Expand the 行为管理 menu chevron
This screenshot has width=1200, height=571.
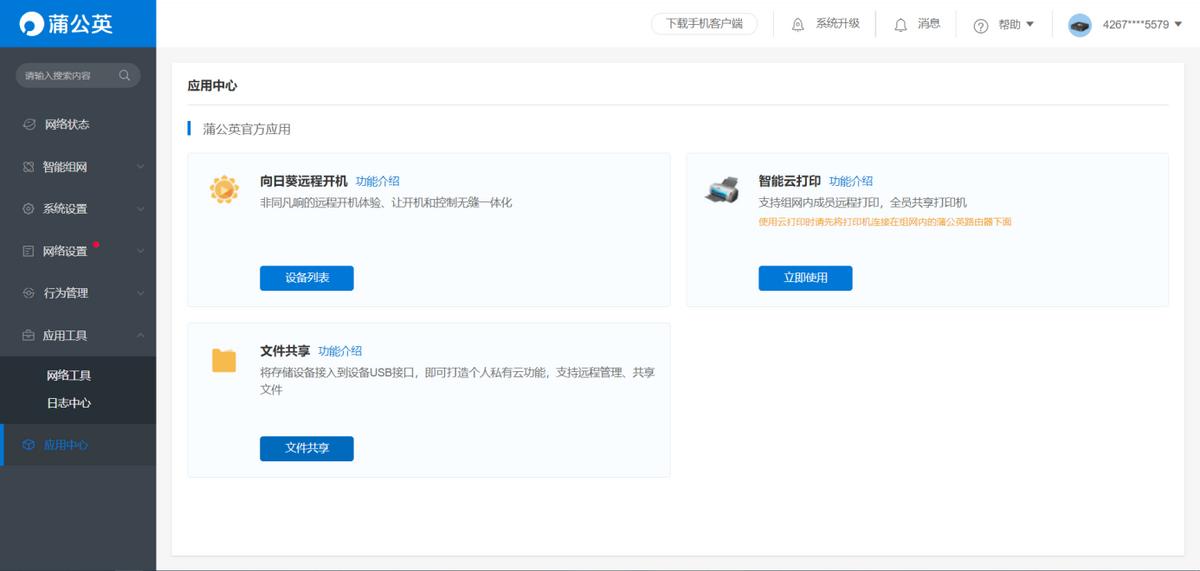(141, 293)
